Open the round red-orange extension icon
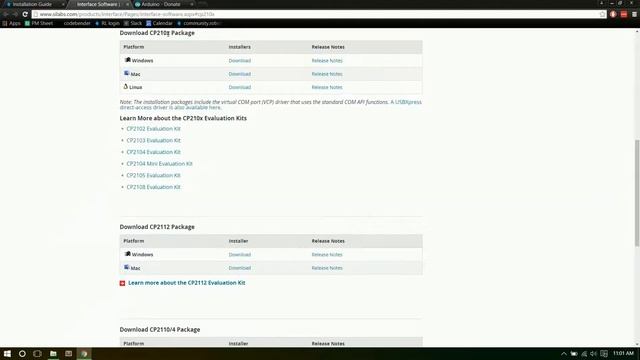Viewport: 640px width, 360px height. (x=613, y=14)
